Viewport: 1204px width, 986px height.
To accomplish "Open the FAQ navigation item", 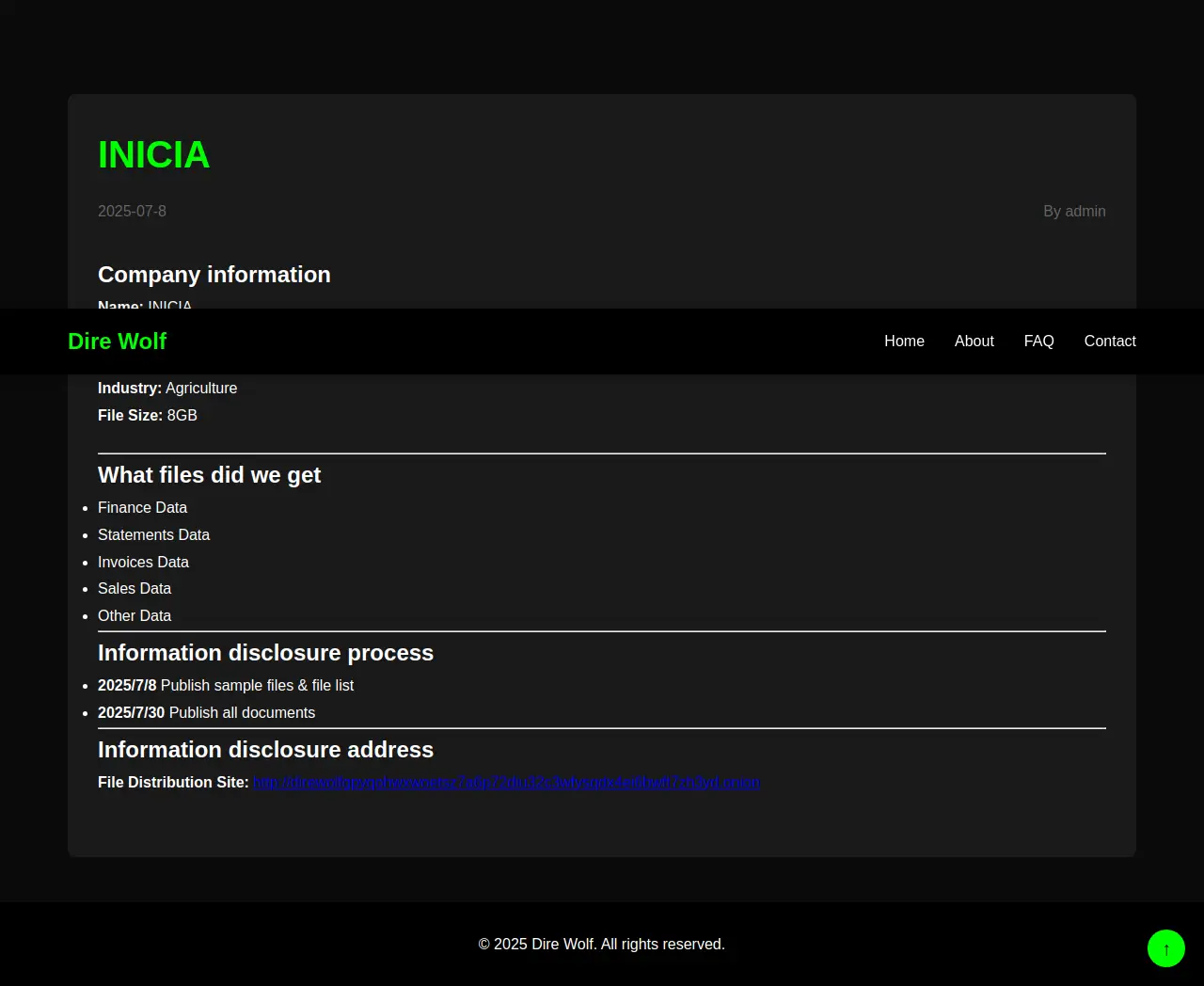I will [x=1038, y=342].
